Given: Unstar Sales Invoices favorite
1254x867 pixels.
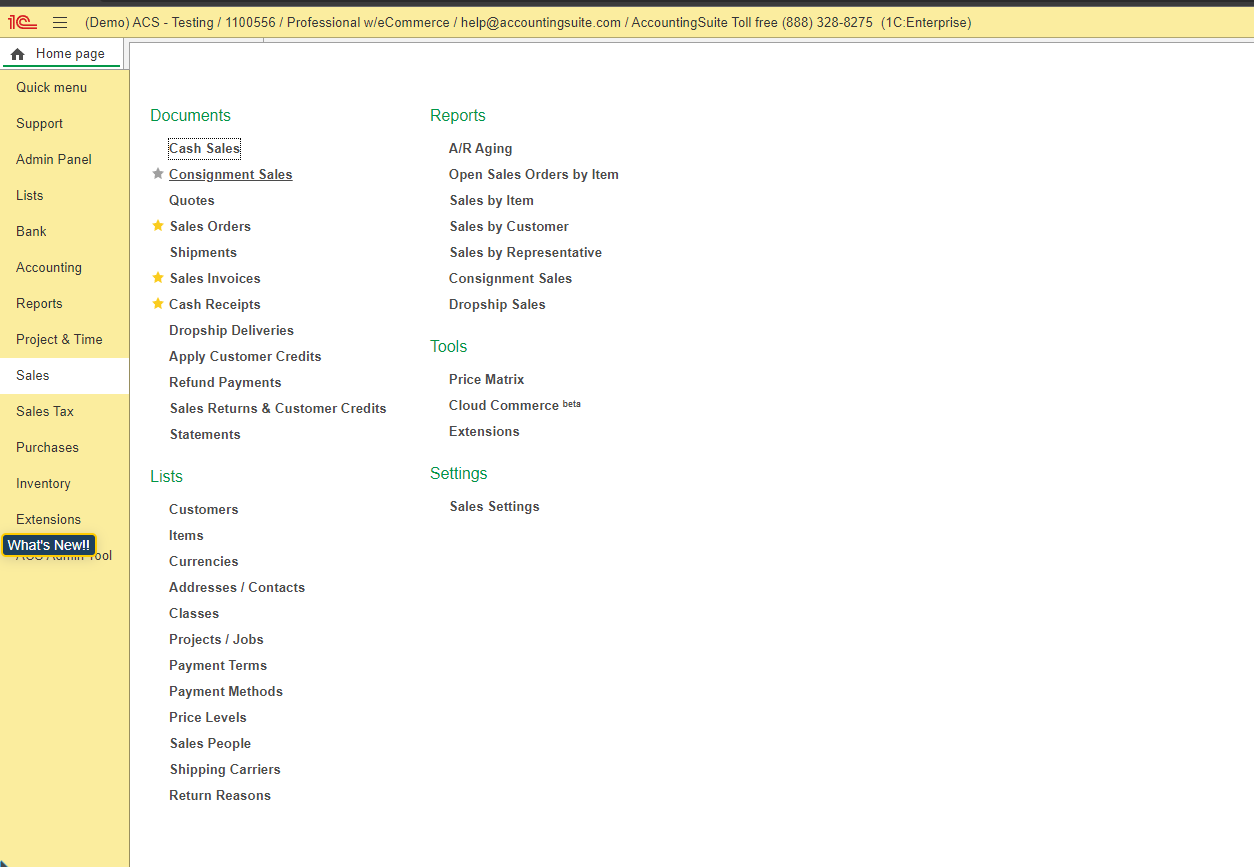Looking at the screenshot, I should pos(157,278).
